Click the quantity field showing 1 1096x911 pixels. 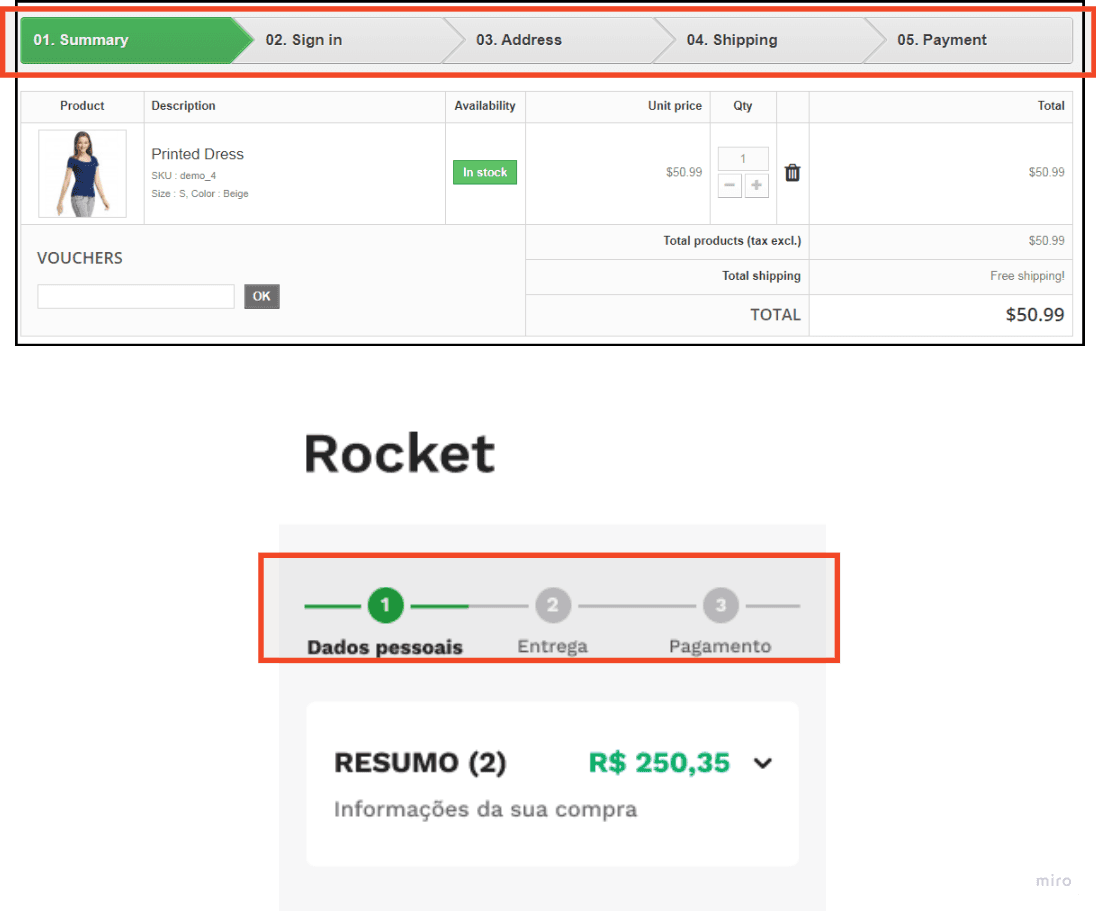coord(743,159)
